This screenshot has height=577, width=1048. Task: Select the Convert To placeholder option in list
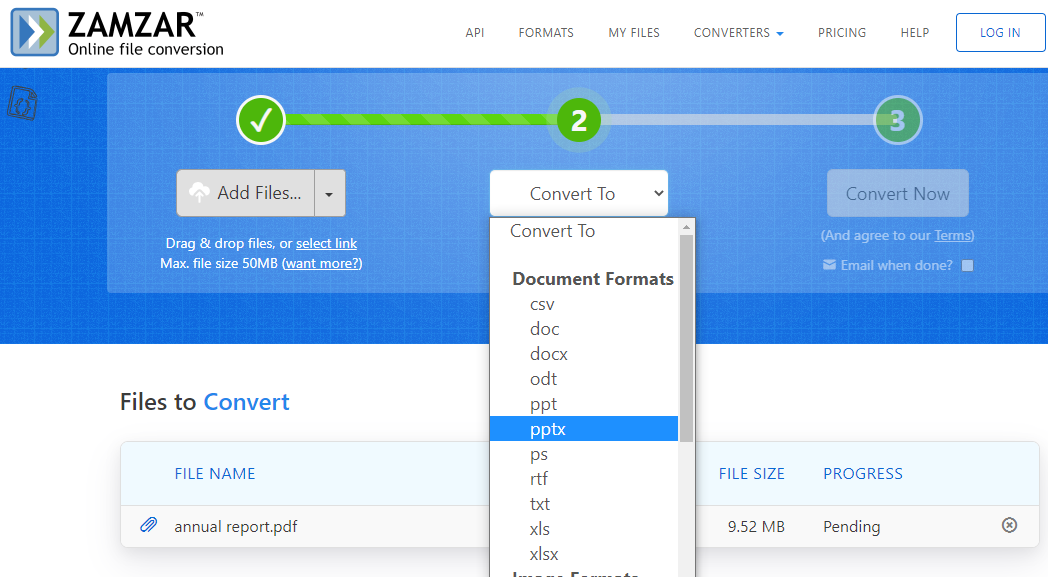pyautogui.click(x=584, y=231)
